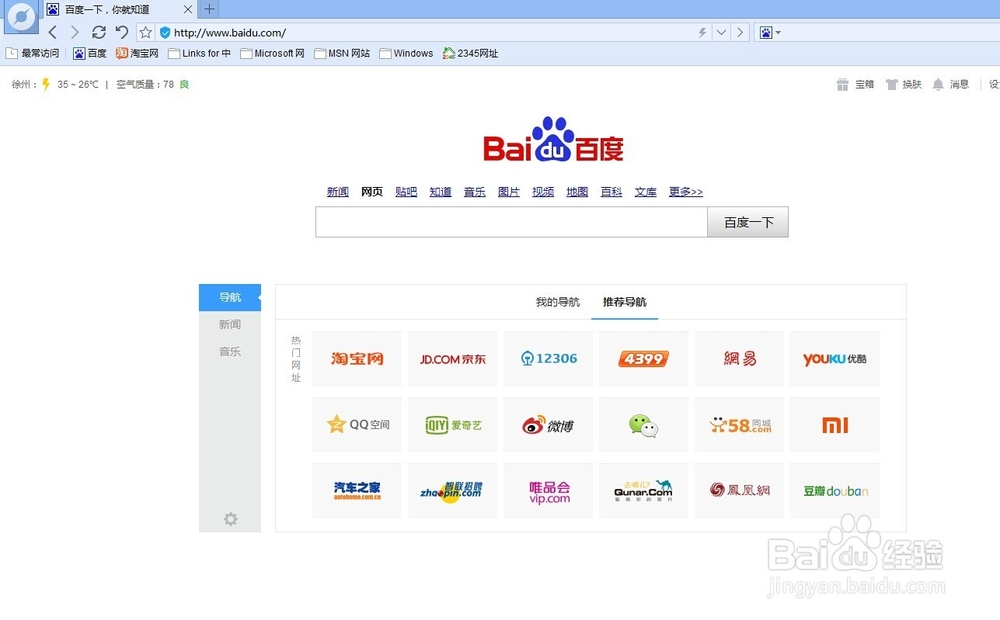This screenshot has height=620, width=1000.
Task: Open the 更多>> link
Action: coord(686,191)
